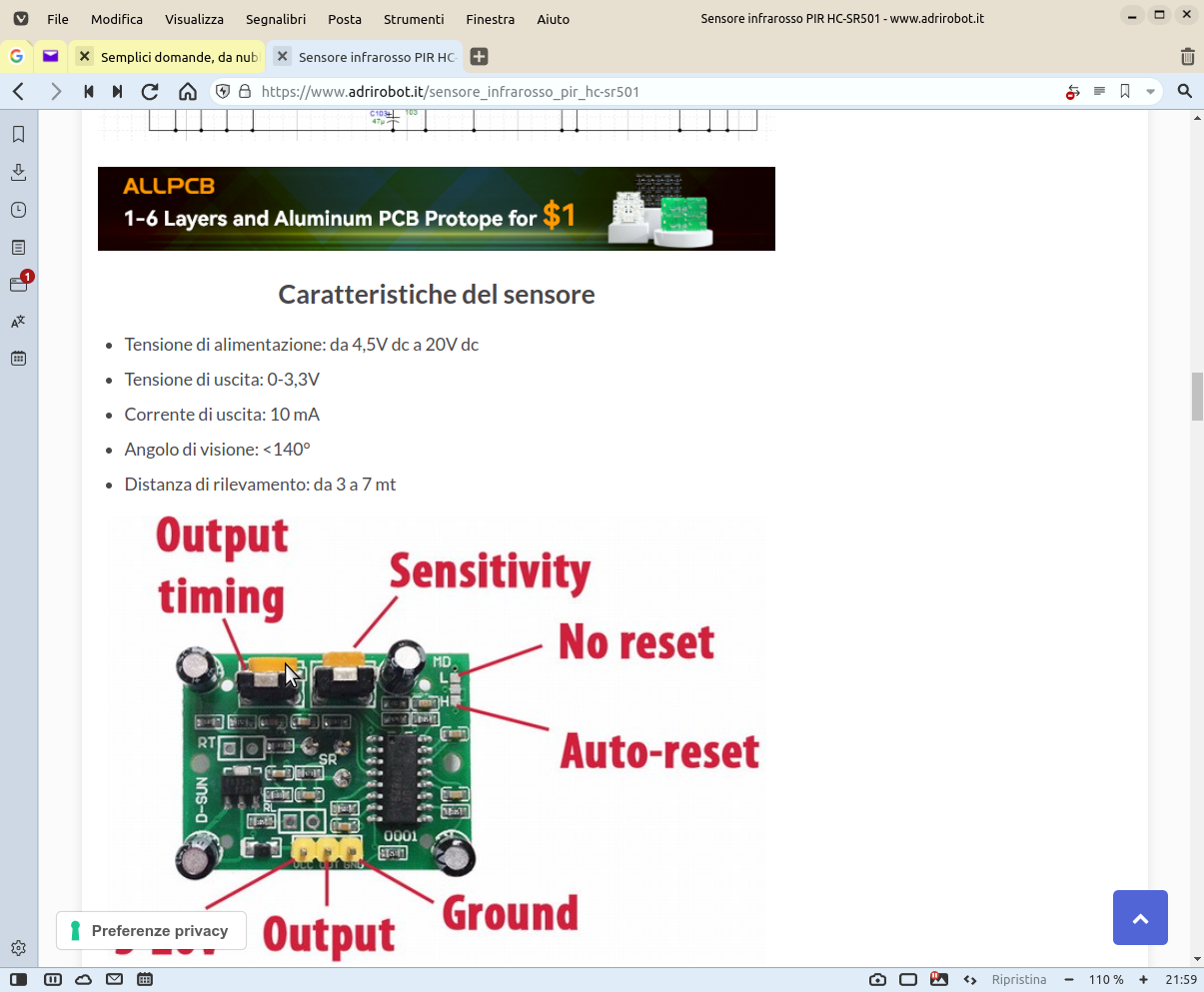Open sync cloud status
Image resolution: width=1204 pixels, height=992 pixels.
tap(84, 980)
